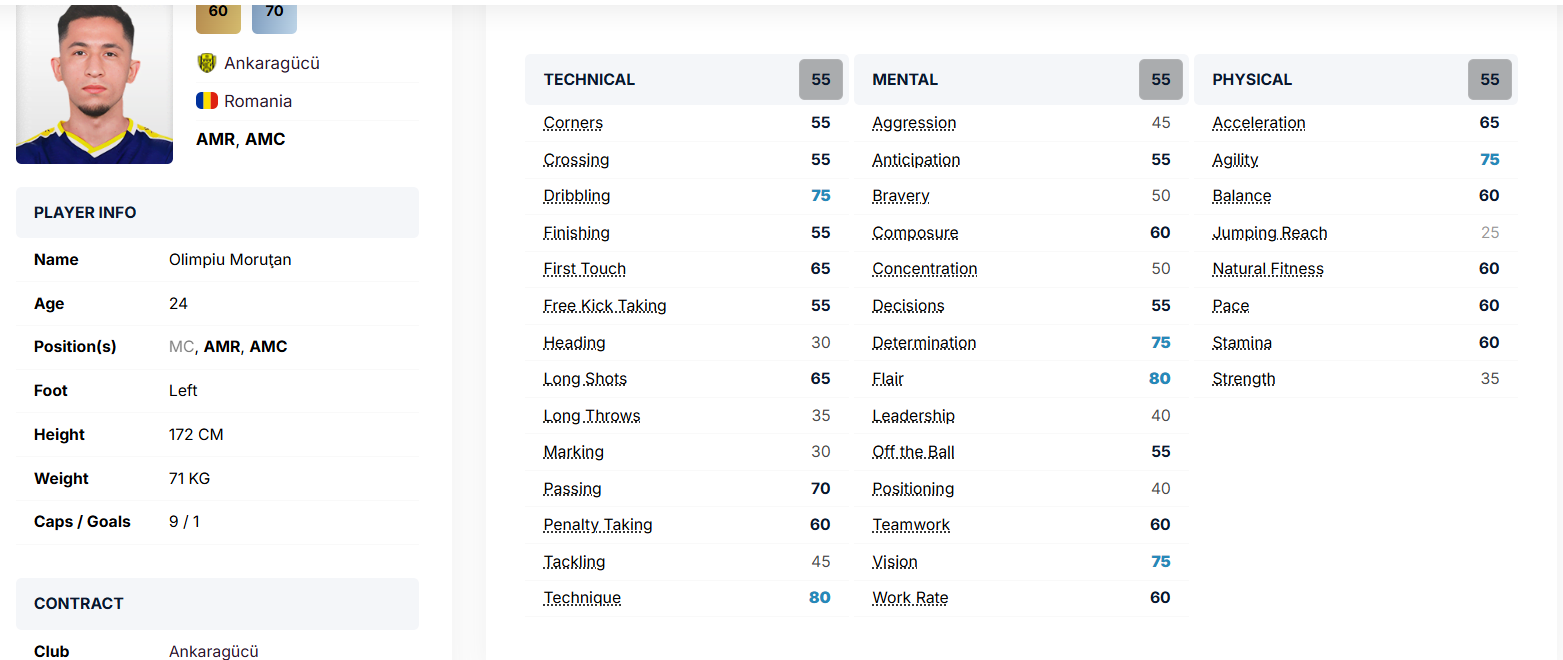Click the Technical 55 score badge
1563x660 pixels.
coord(821,80)
